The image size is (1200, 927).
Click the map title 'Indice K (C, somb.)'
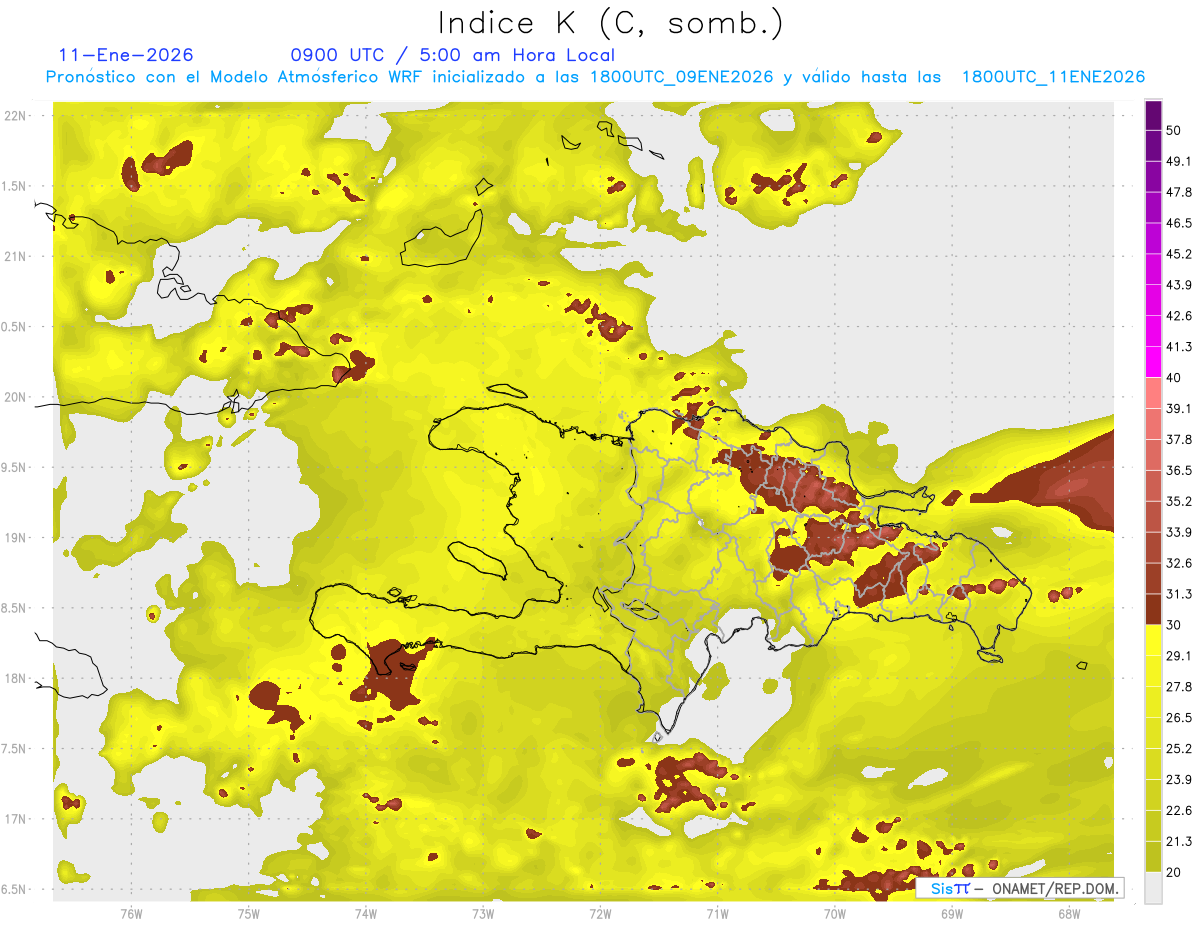point(610,23)
